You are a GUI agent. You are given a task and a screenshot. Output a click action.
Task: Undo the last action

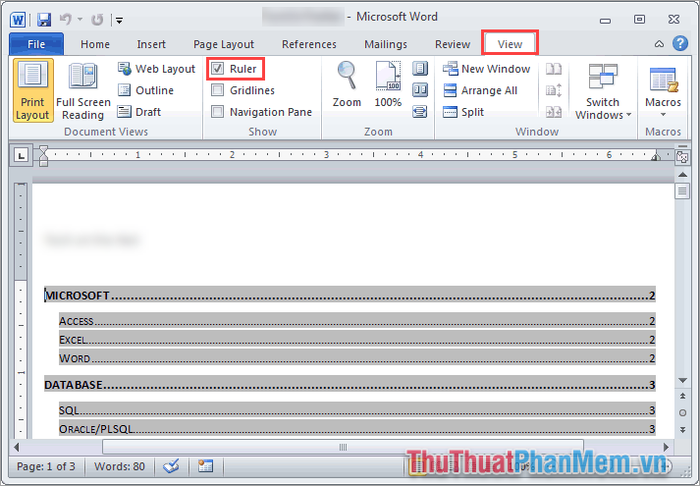(x=66, y=19)
